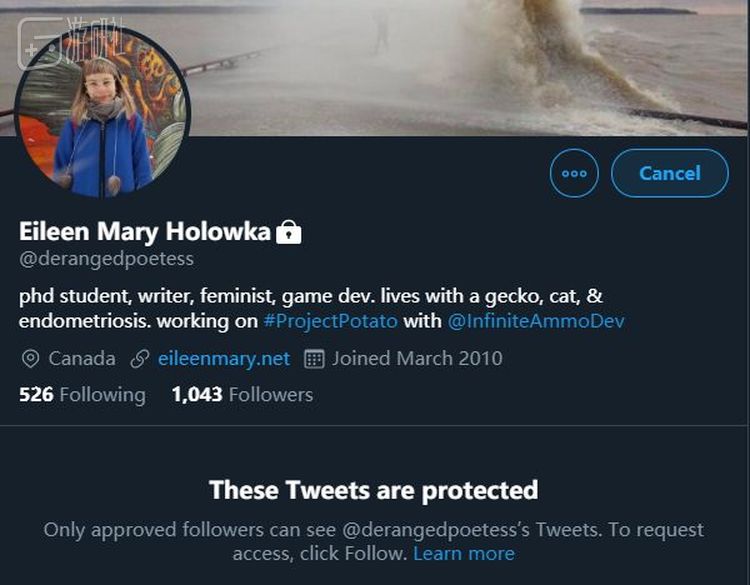Click the Eileen Mary Holowka display name
Screen dimensions: 750x585
[x=145, y=232]
